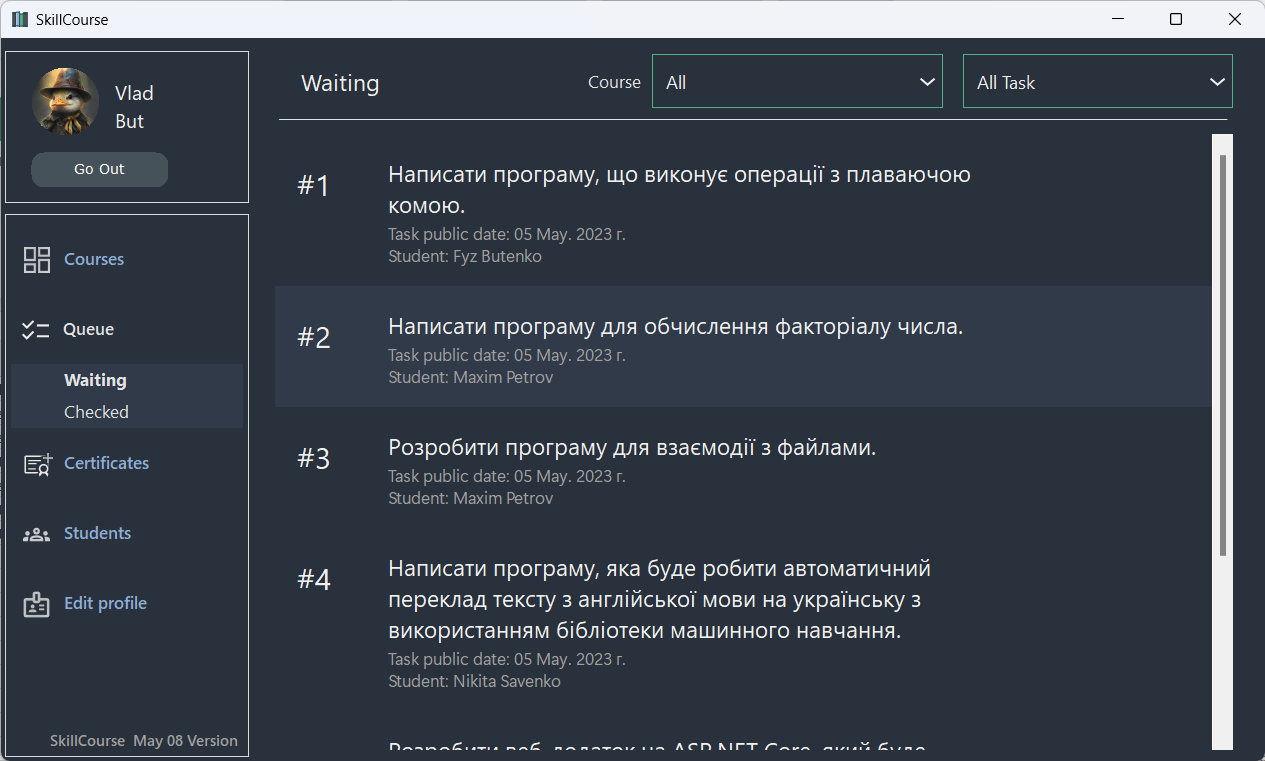Click the Students people icon

(36, 533)
